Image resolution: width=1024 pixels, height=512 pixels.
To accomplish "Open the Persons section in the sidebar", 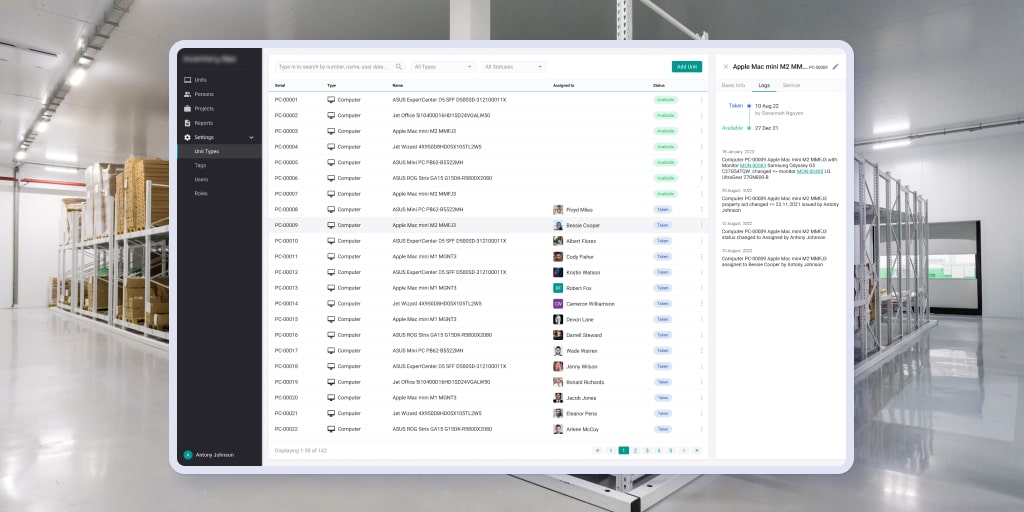I will (x=203, y=94).
